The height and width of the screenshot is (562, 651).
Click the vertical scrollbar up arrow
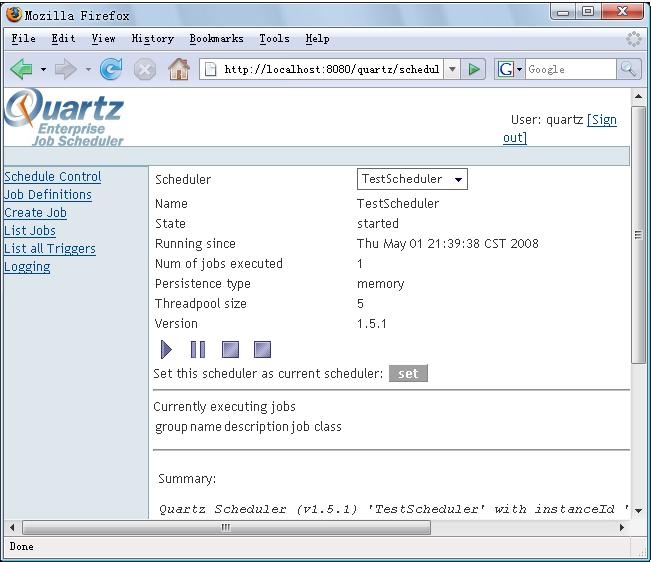(639, 97)
